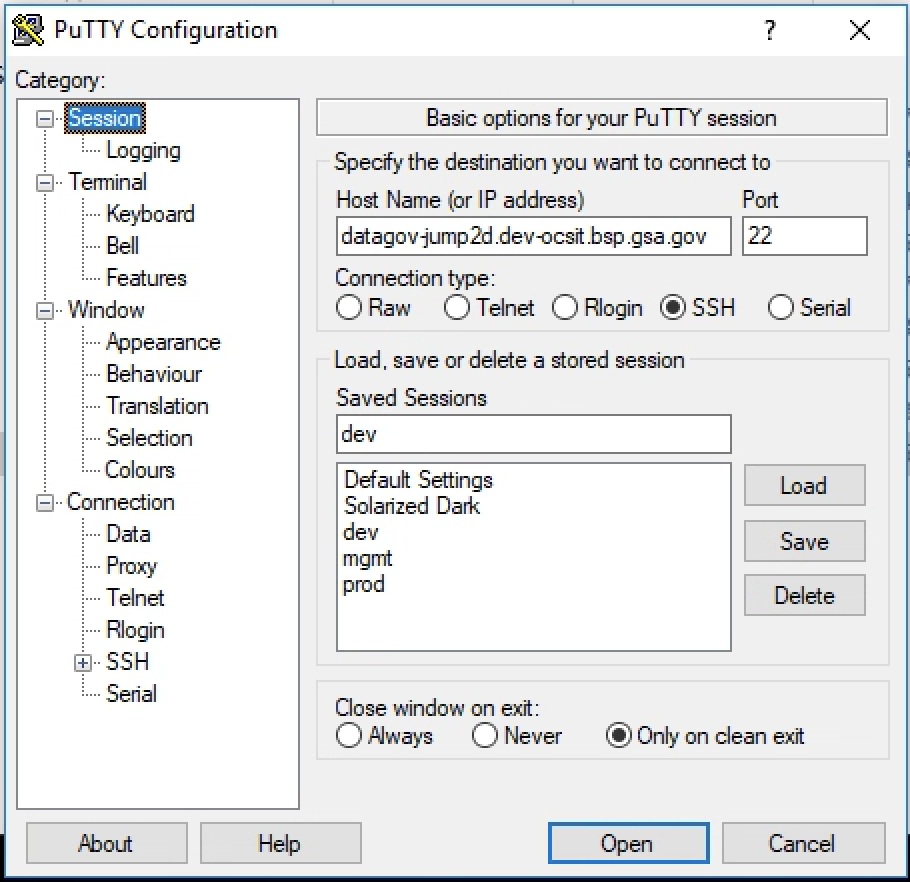Image resolution: width=910 pixels, height=882 pixels.
Task: Open the Bell settings category
Action: [122, 246]
